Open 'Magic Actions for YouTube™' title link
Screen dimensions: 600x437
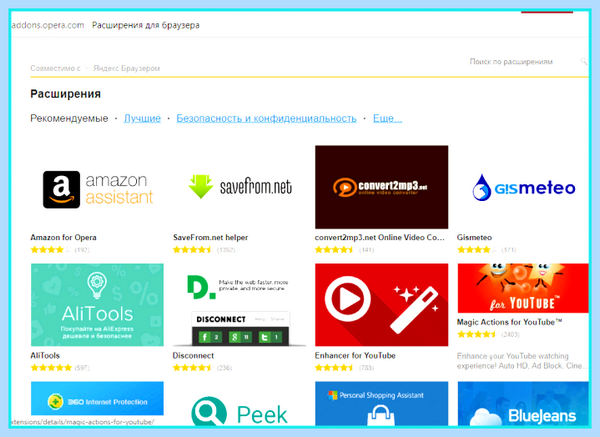pyautogui.click(x=510, y=322)
